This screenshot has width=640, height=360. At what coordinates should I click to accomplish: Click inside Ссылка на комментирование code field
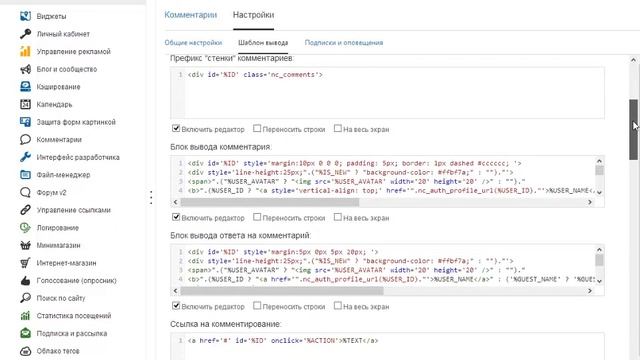pos(387,347)
